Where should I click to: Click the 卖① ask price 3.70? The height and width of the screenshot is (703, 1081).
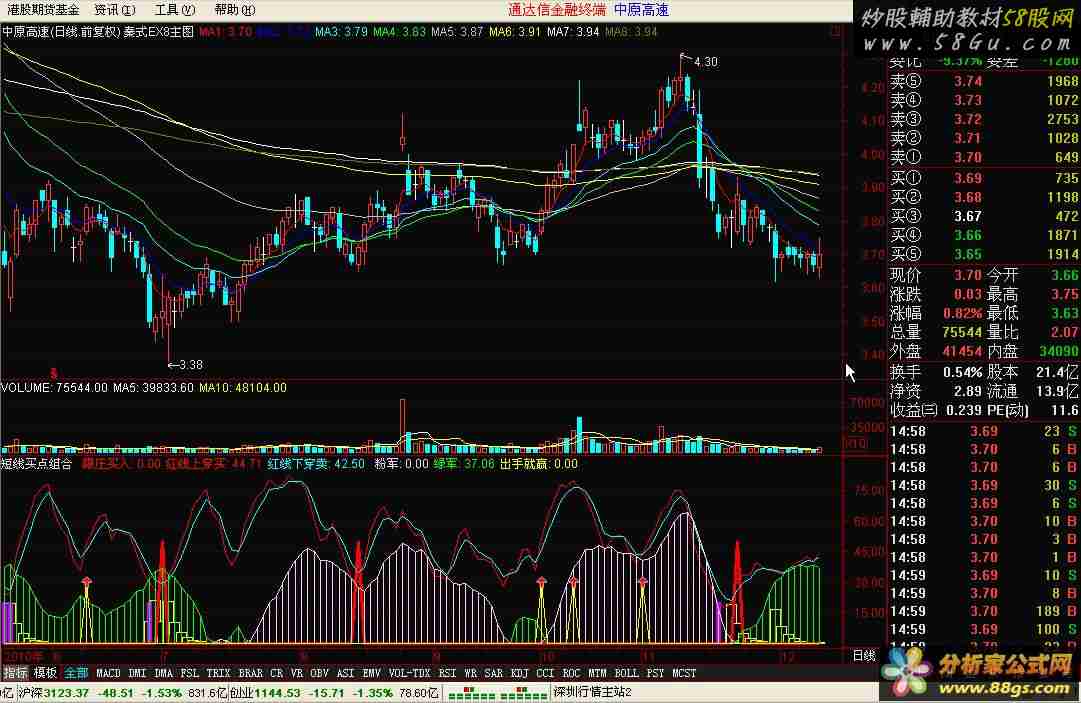[x=968, y=158]
